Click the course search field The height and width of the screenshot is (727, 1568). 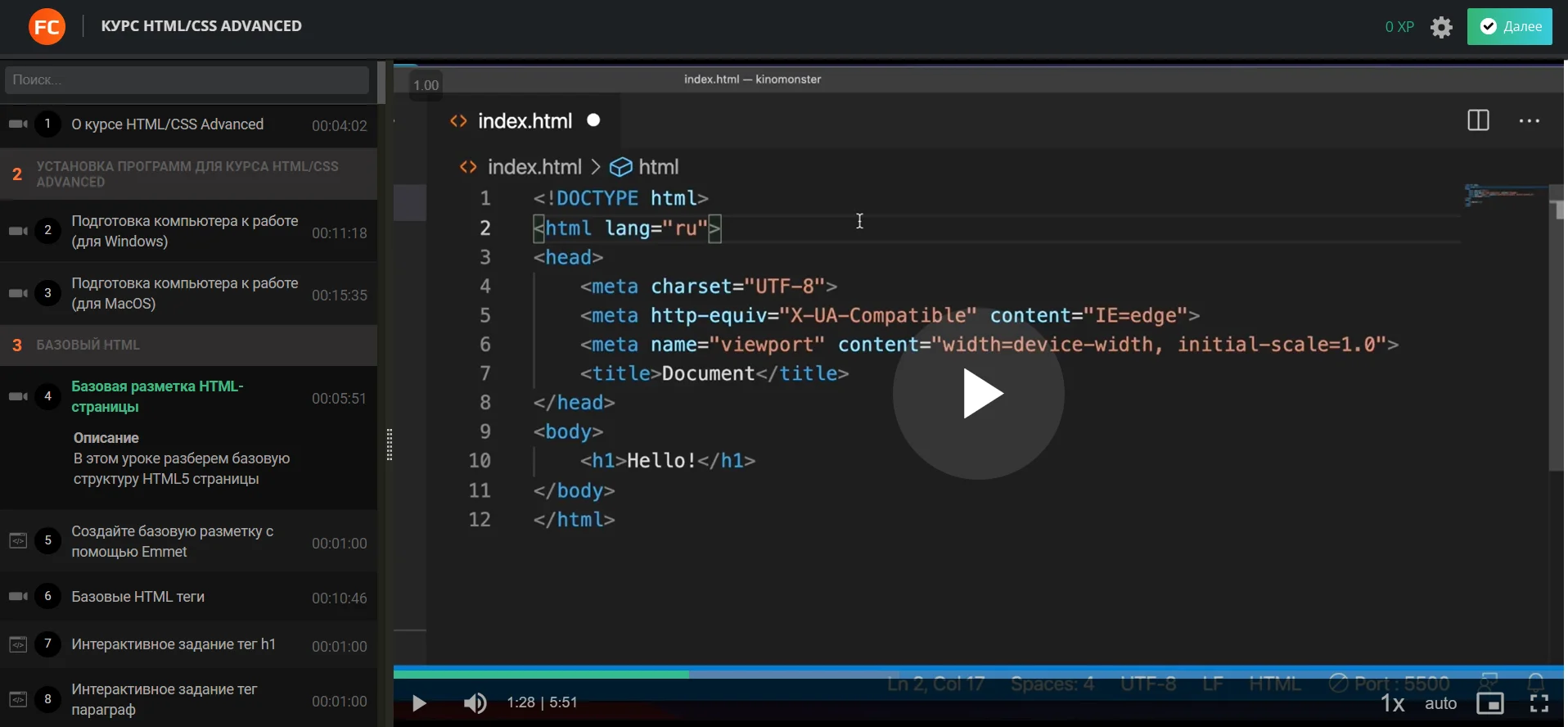pos(187,80)
